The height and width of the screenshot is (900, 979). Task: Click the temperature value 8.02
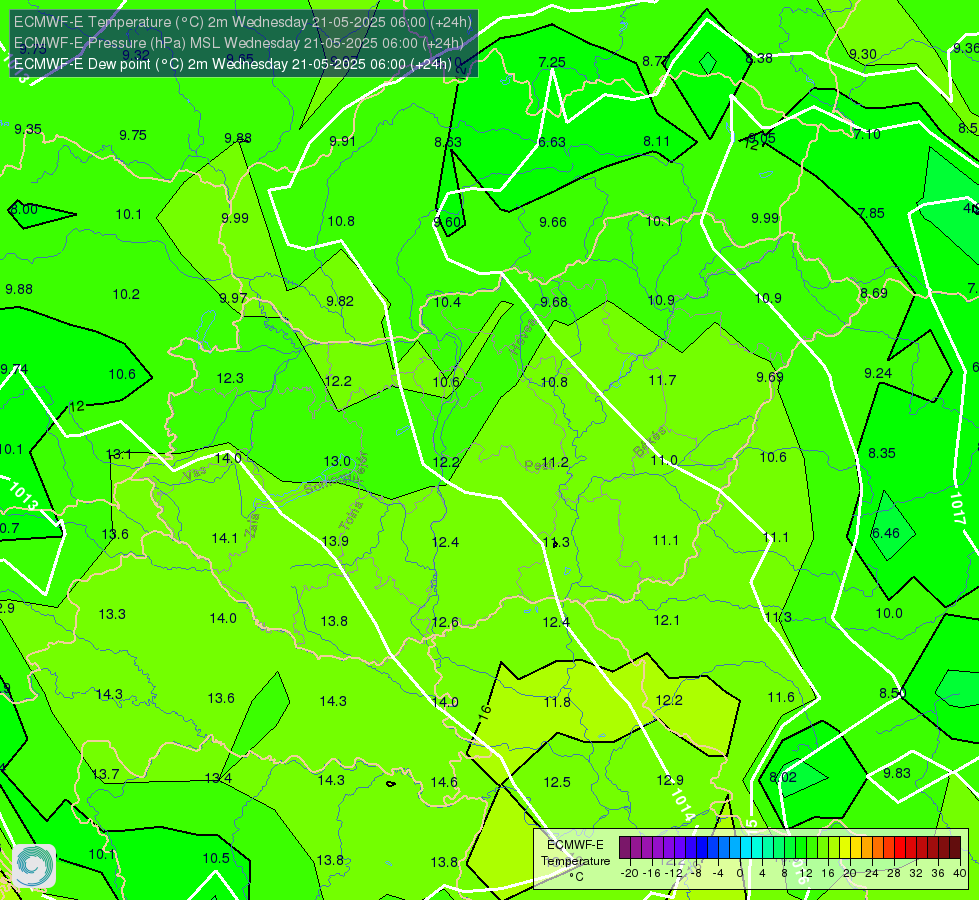click(783, 778)
